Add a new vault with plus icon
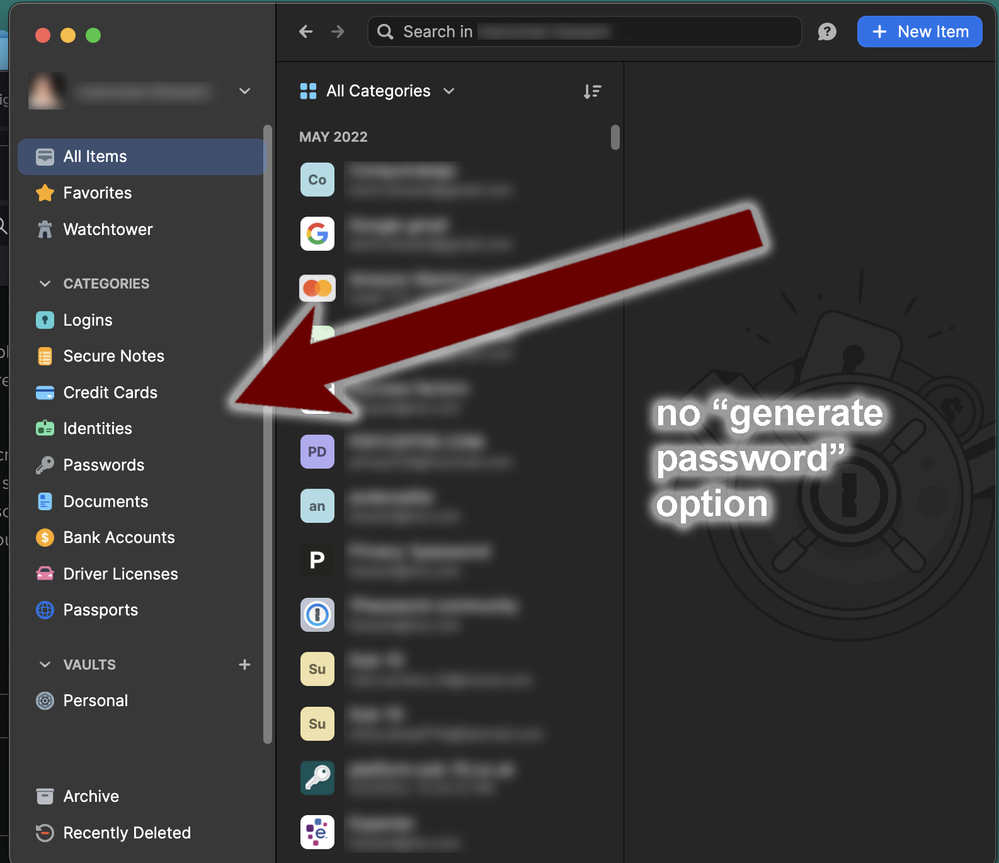999x863 pixels. 244,665
